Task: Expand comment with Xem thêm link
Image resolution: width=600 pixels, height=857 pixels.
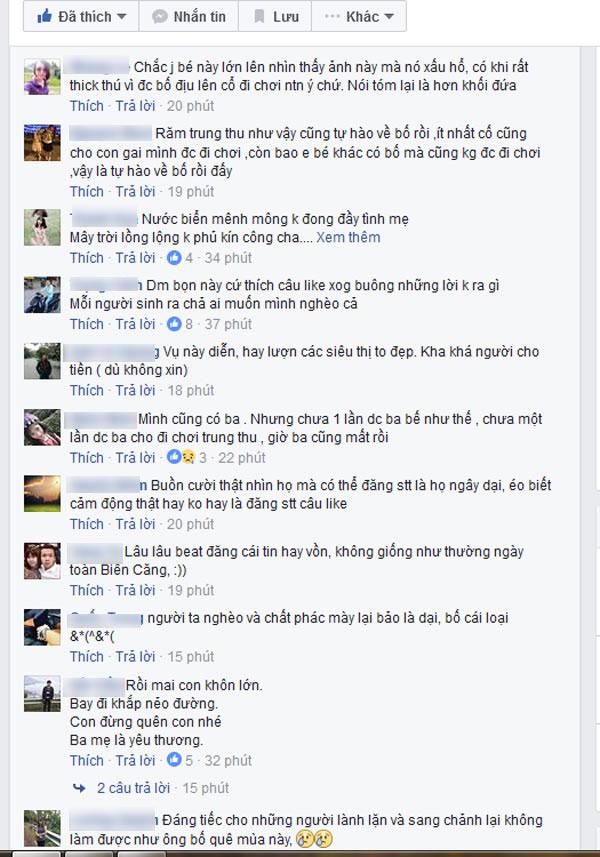Action: 348,237
